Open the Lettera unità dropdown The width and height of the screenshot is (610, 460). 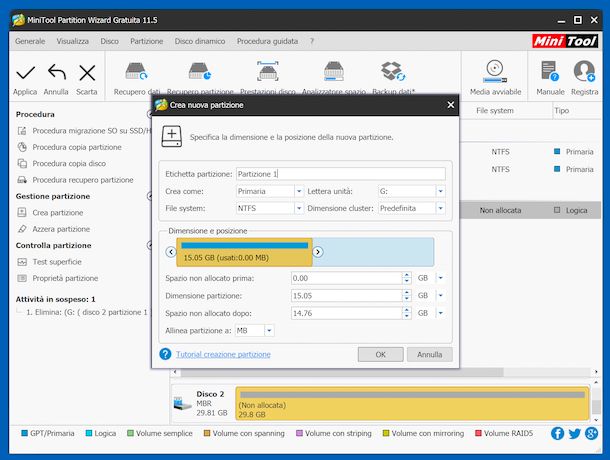click(x=440, y=191)
